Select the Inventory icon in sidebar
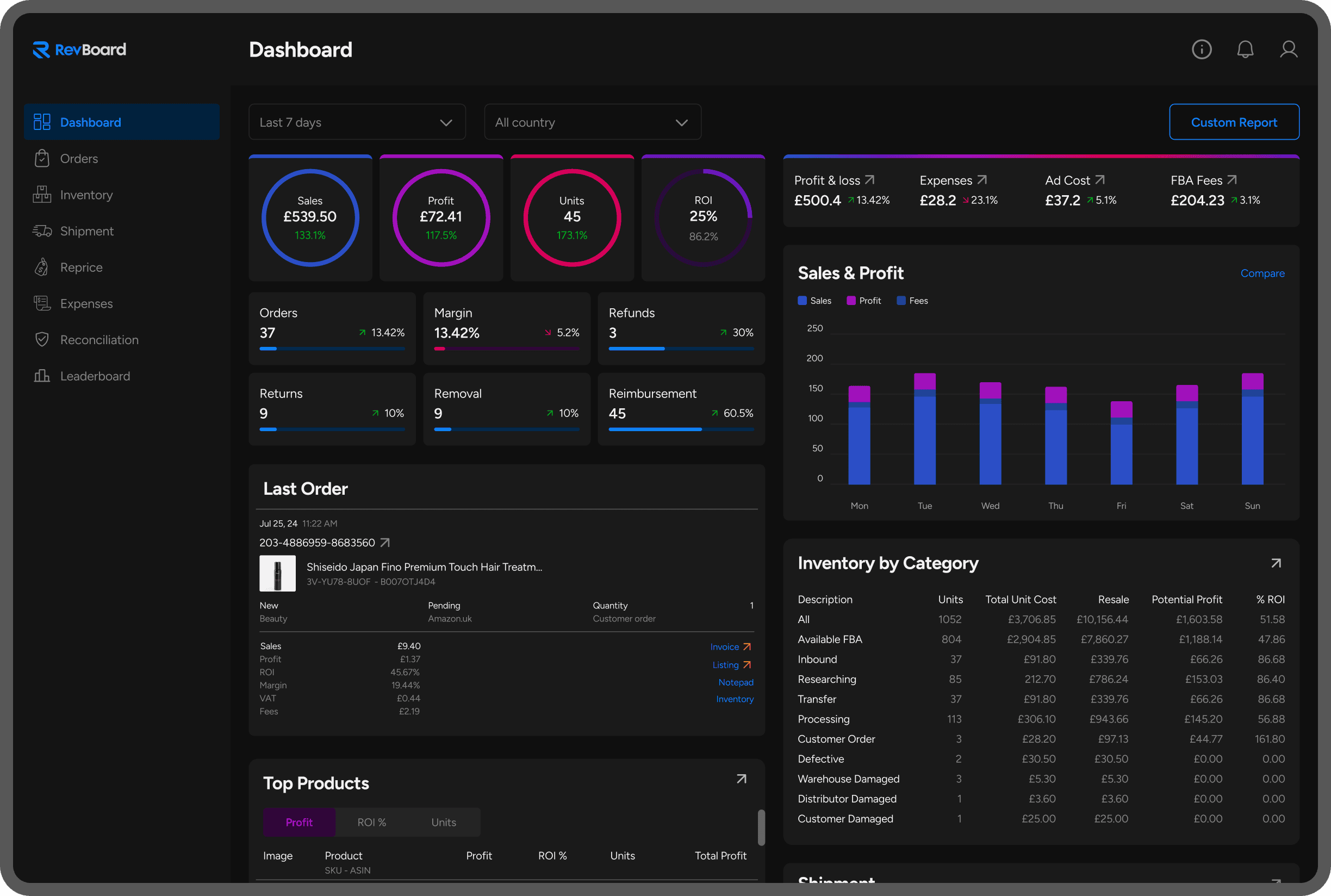This screenshot has width=1331, height=896. (42, 194)
